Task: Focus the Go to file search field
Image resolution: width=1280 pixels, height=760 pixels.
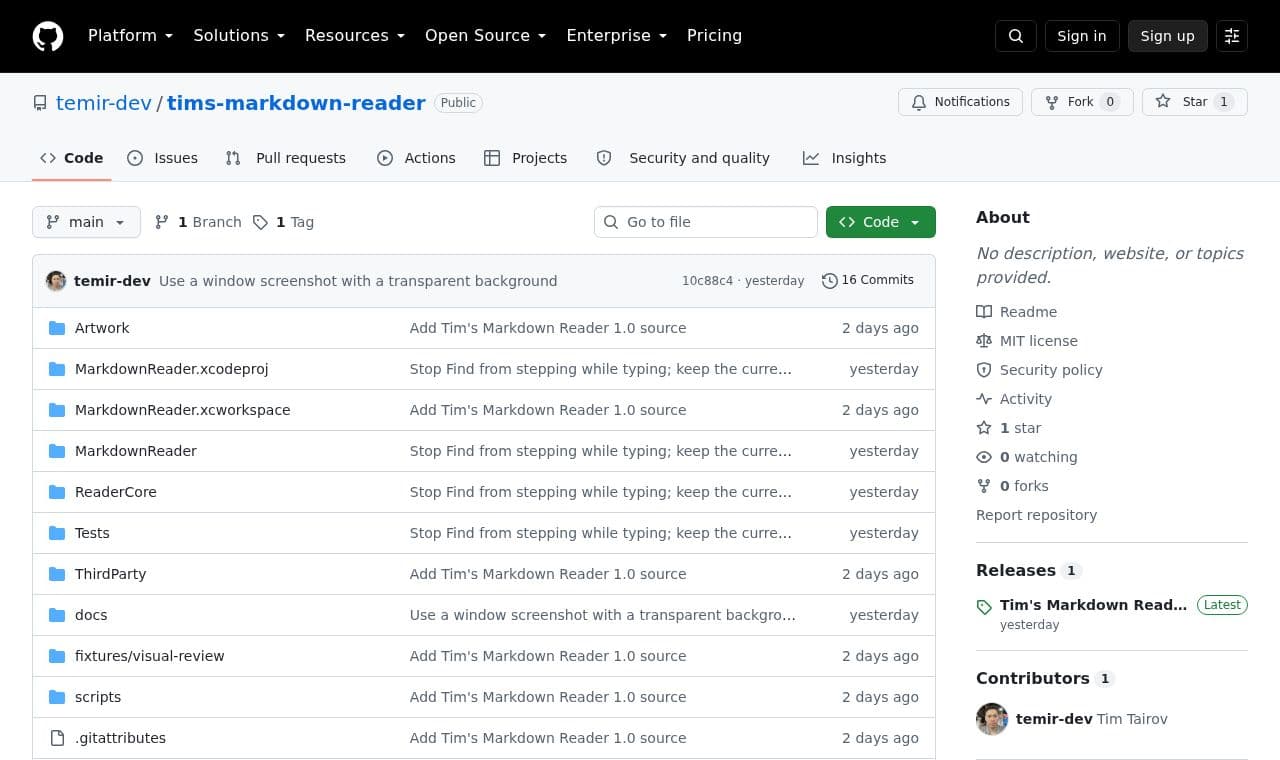Action: pos(706,222)
